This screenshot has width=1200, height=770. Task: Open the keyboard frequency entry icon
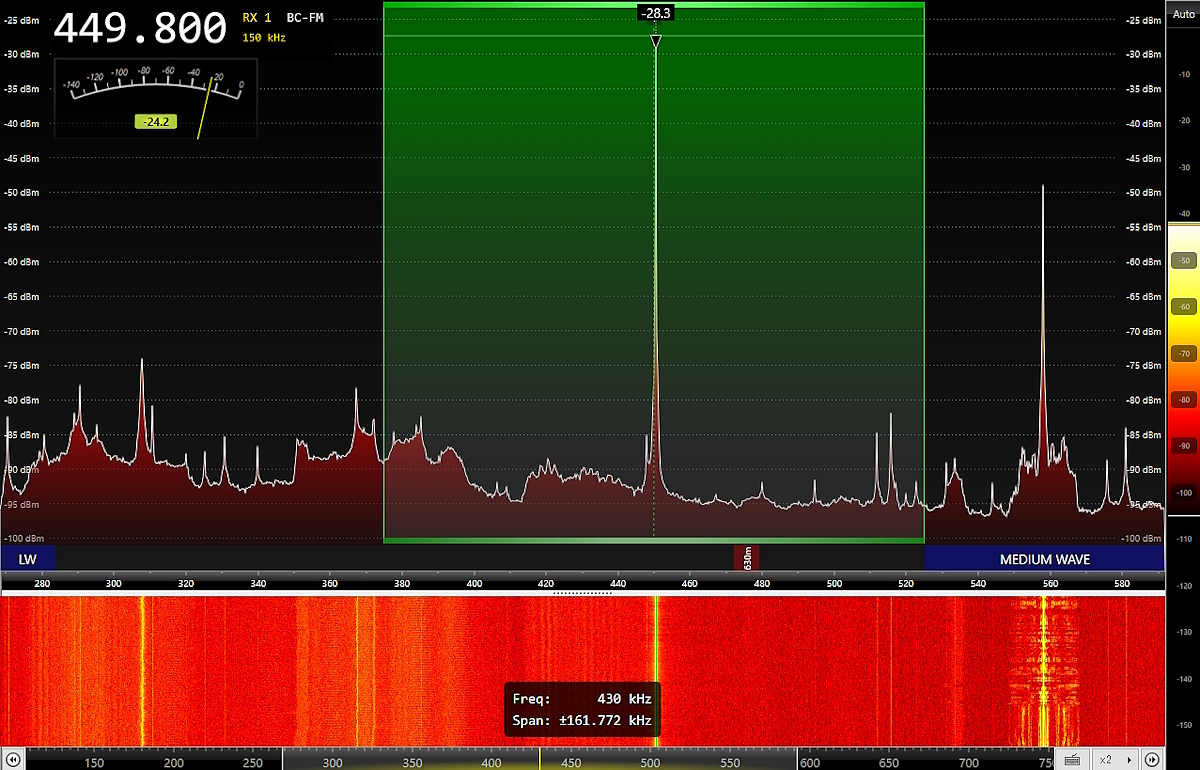coord(1071,760)
